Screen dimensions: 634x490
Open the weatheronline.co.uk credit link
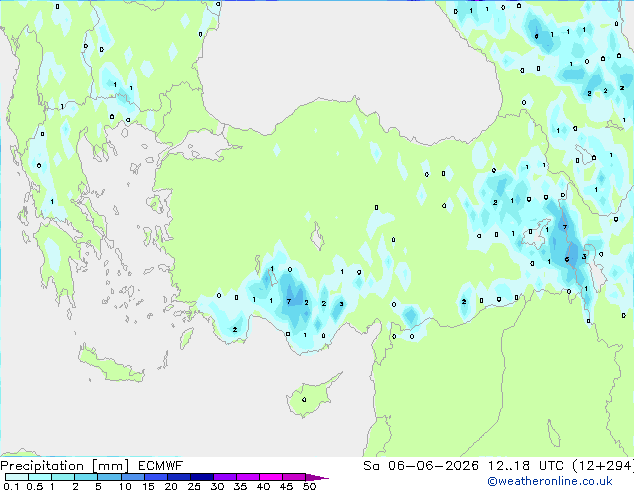click(x=550, y=481)
